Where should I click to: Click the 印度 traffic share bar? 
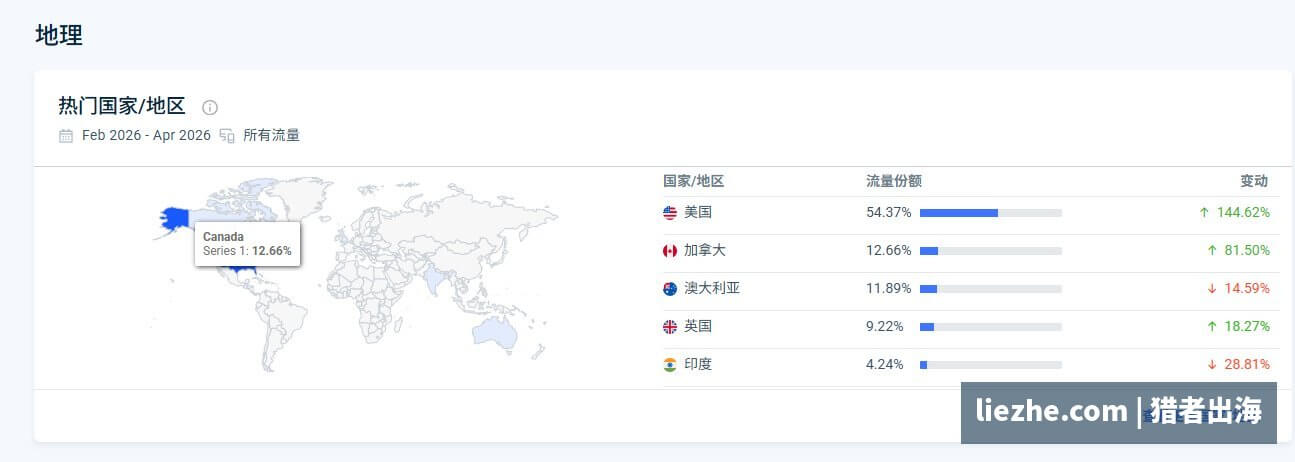(991, 365)
